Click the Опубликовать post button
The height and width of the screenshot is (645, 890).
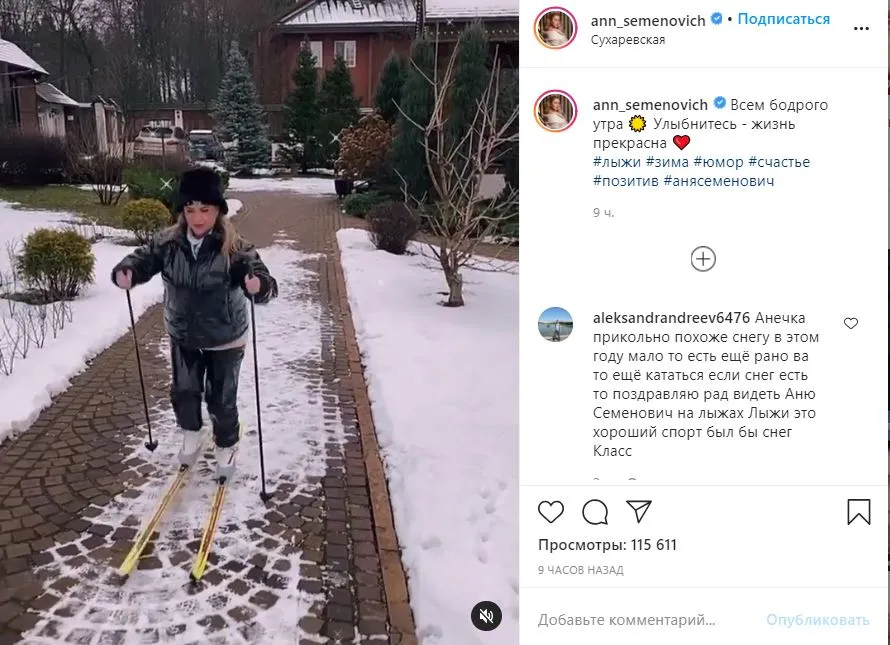click(x=817, y=619)
